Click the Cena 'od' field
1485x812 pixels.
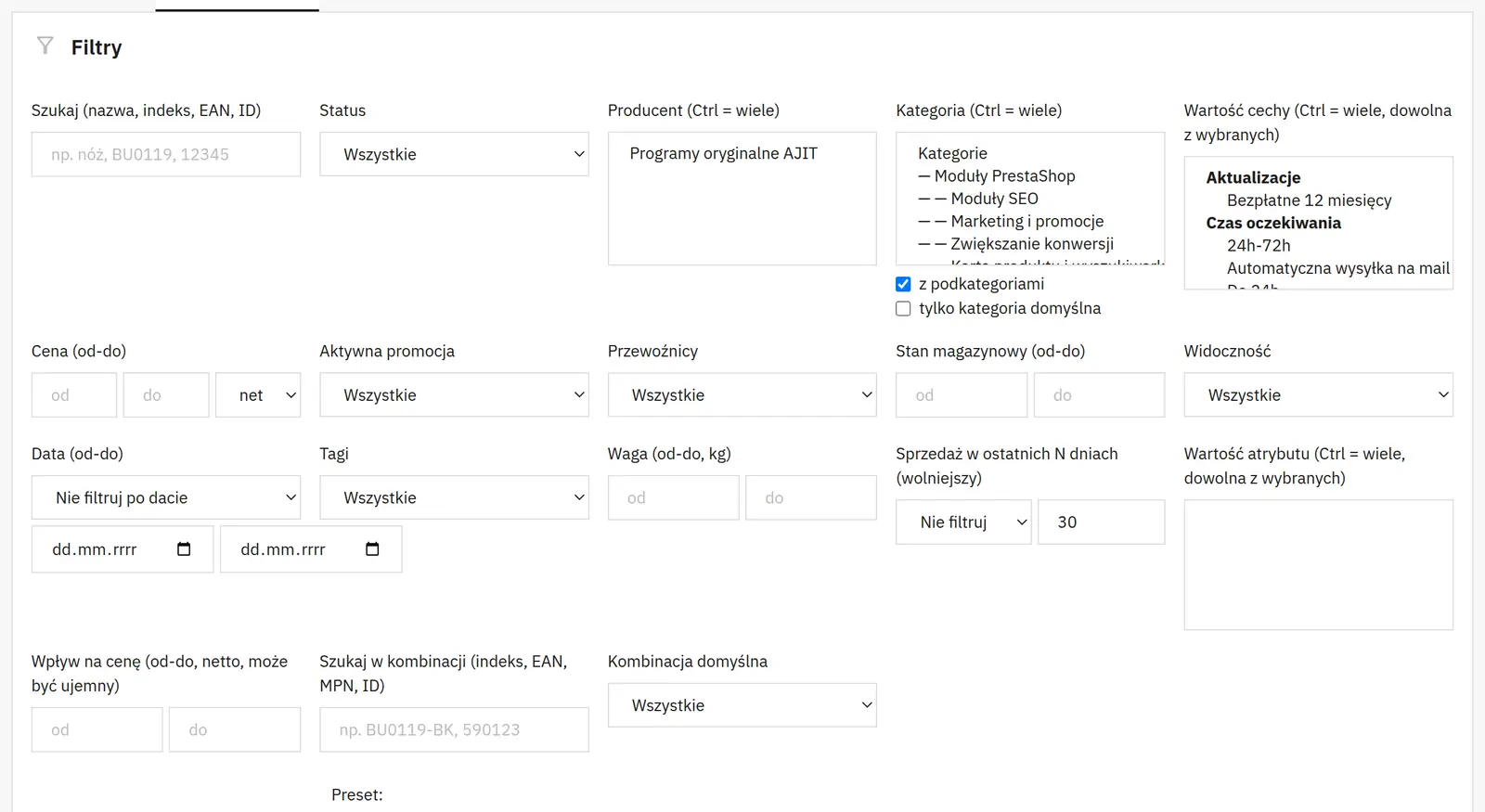click(74, 395)
